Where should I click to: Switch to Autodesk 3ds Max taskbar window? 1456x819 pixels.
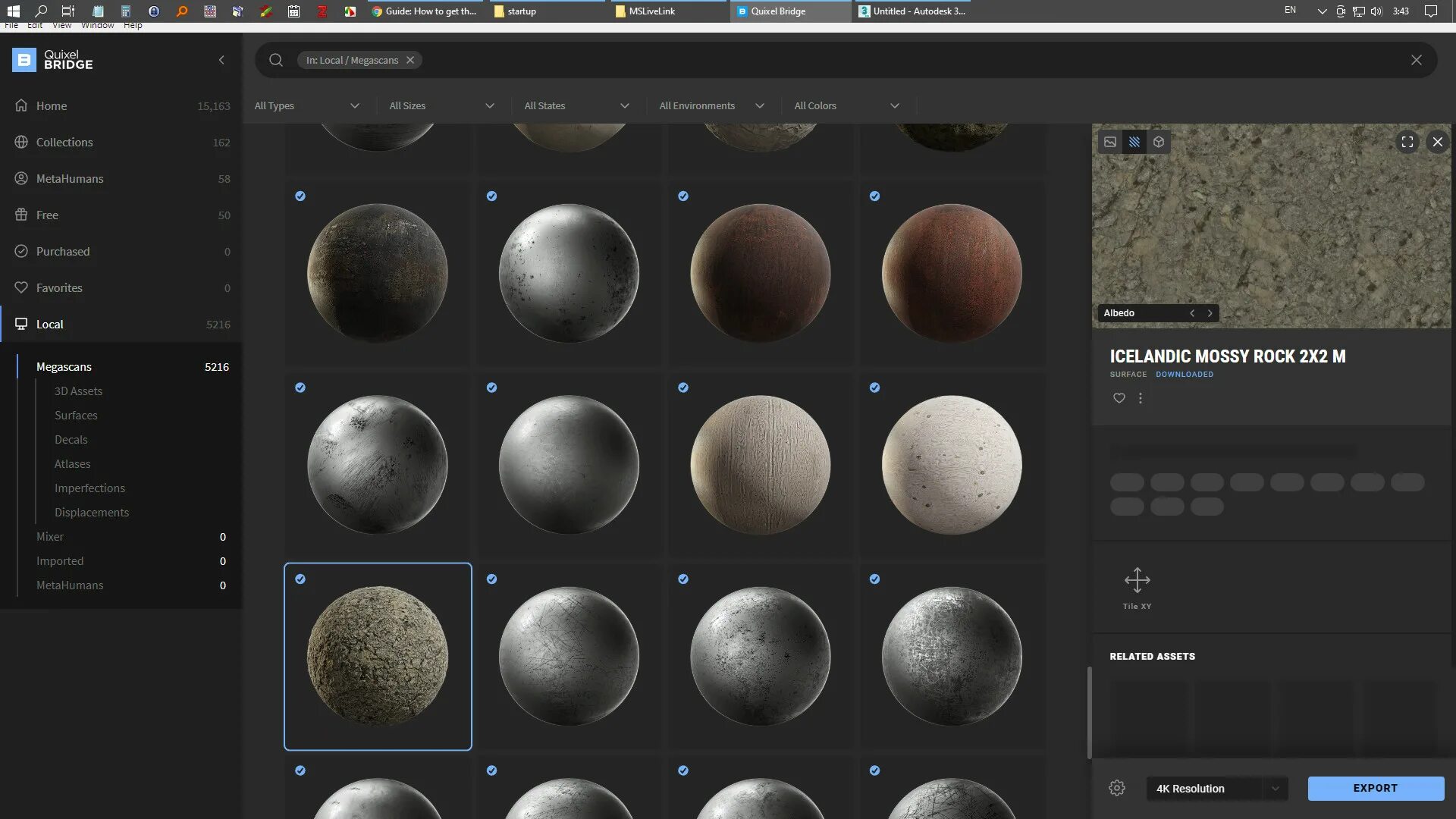click(x=912, y=11)
